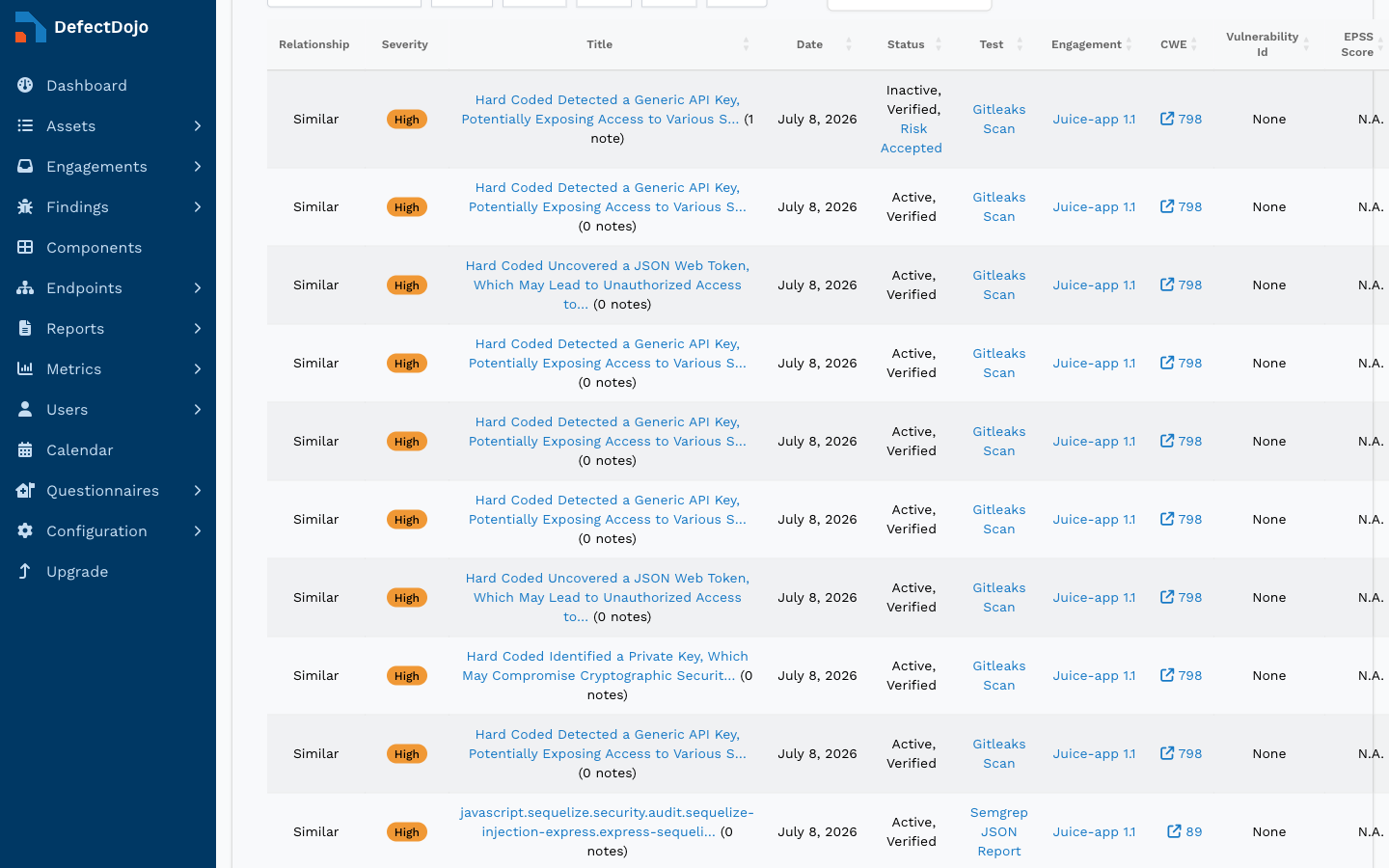Click the Upgrade arrow icon

coord(25,571)
